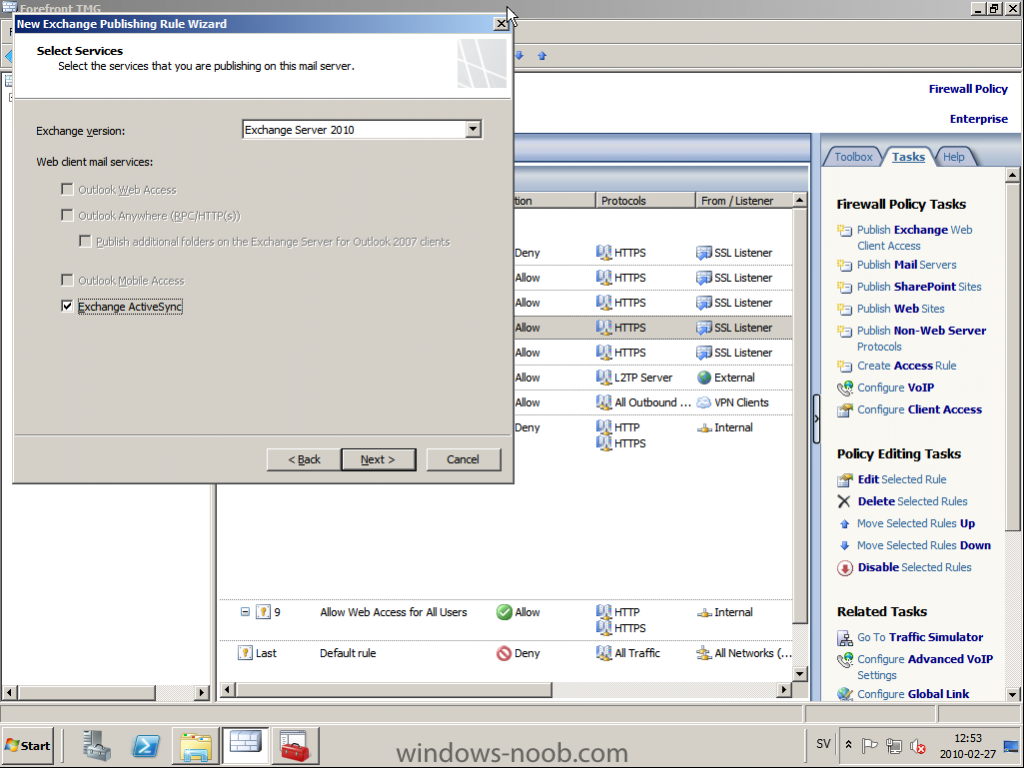This screenshot has height=768, width=1024.
Task: Open the red toolbox taskbar icon
Action: (x=295, y=745)
